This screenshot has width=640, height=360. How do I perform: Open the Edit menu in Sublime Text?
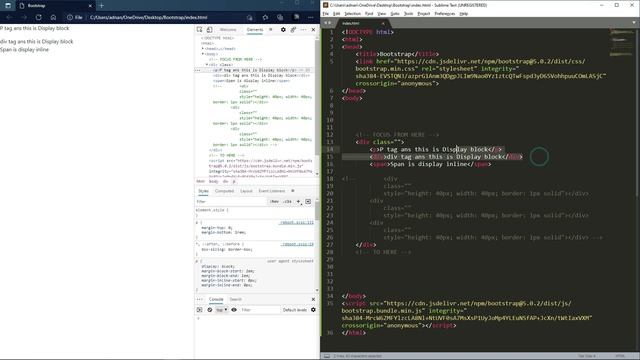coord(336,14)
